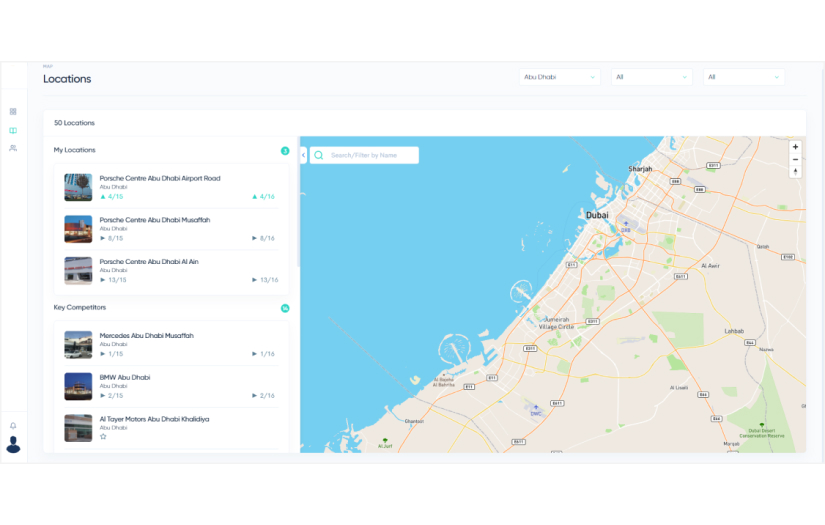The height and width of the screenshot is (525, 825).
Task: Open Porsche Centre Abu Dhabi Al Ain thumbnail
Action: (78, 270)
